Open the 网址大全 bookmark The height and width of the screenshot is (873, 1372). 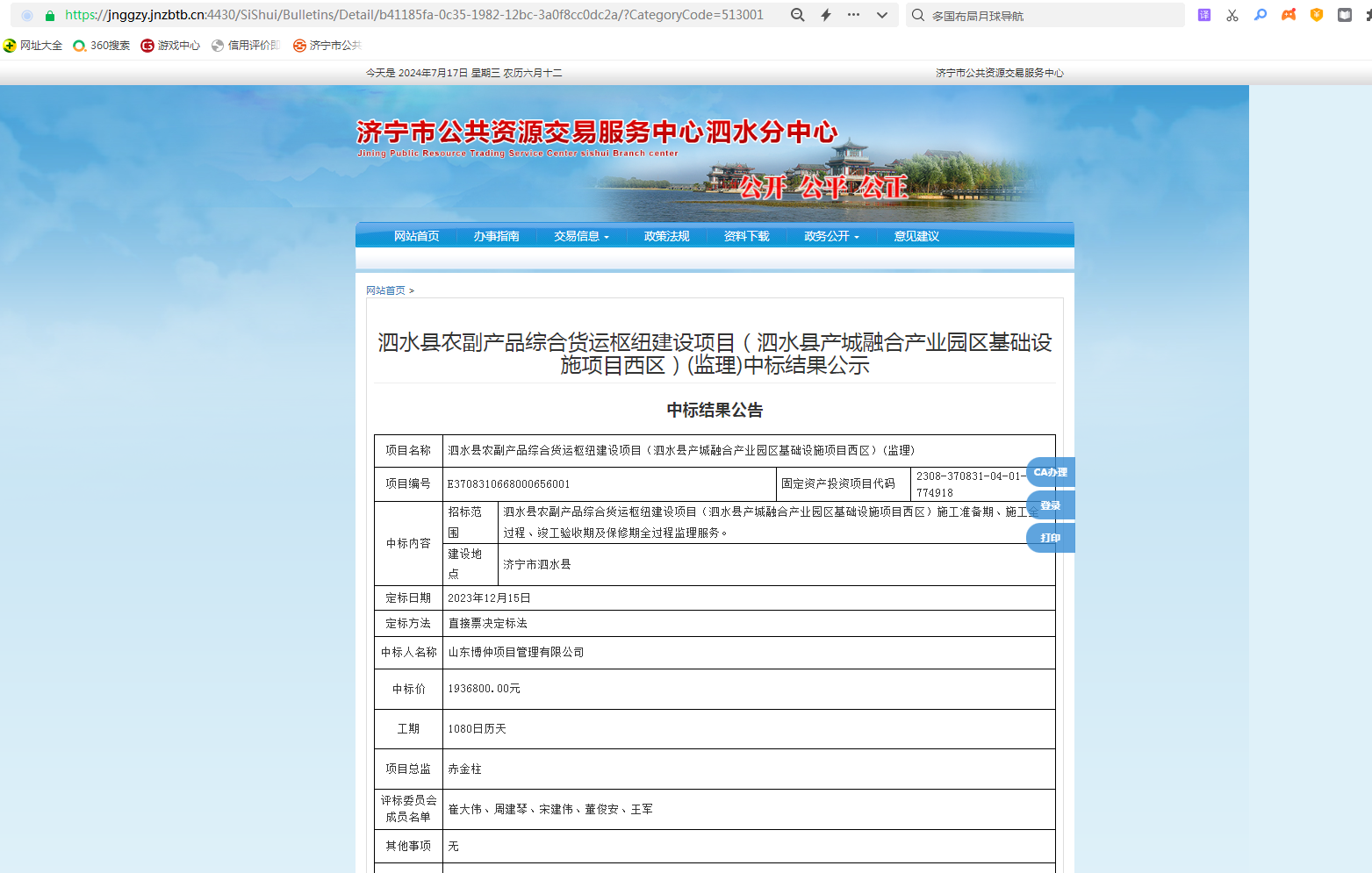point(33,46)
